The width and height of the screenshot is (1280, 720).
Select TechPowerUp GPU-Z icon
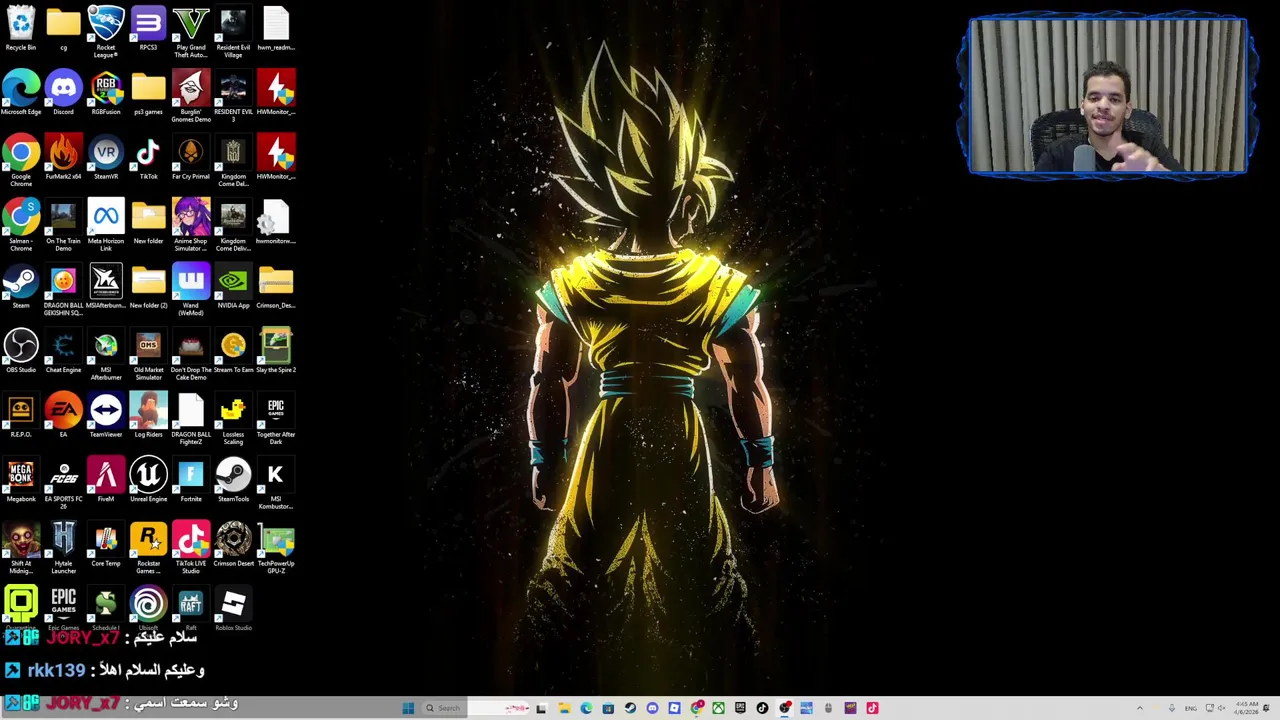pyautogui.click(x=276, y=547)
